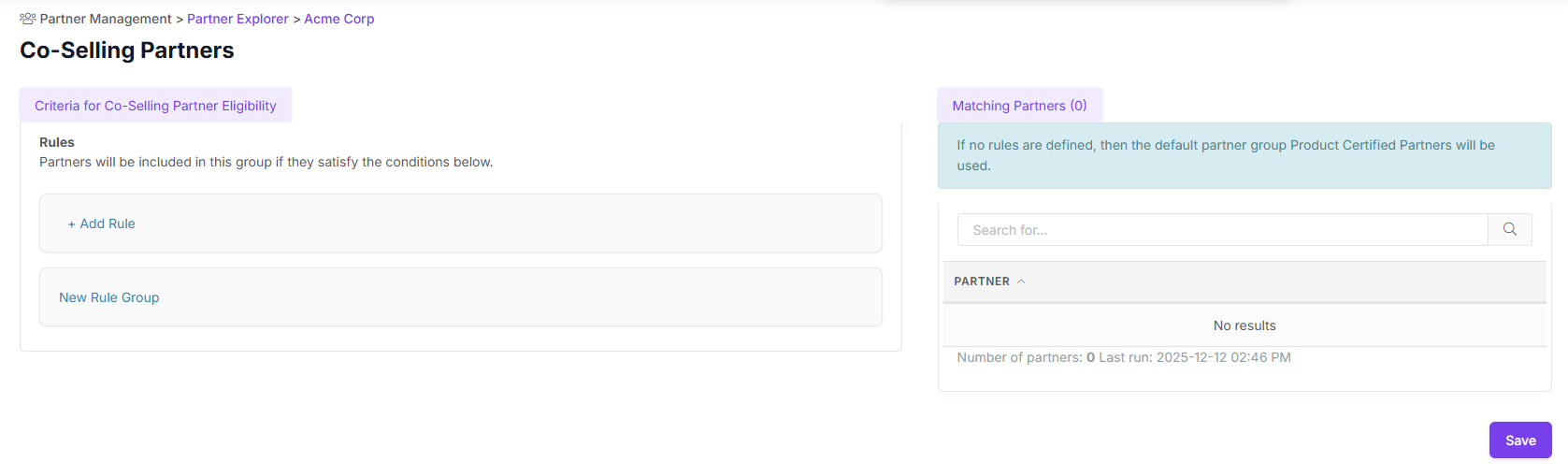The image size is (1568, 476).
Task: Add a new rule with + Add Rule
Action: [x=101, y=224]
